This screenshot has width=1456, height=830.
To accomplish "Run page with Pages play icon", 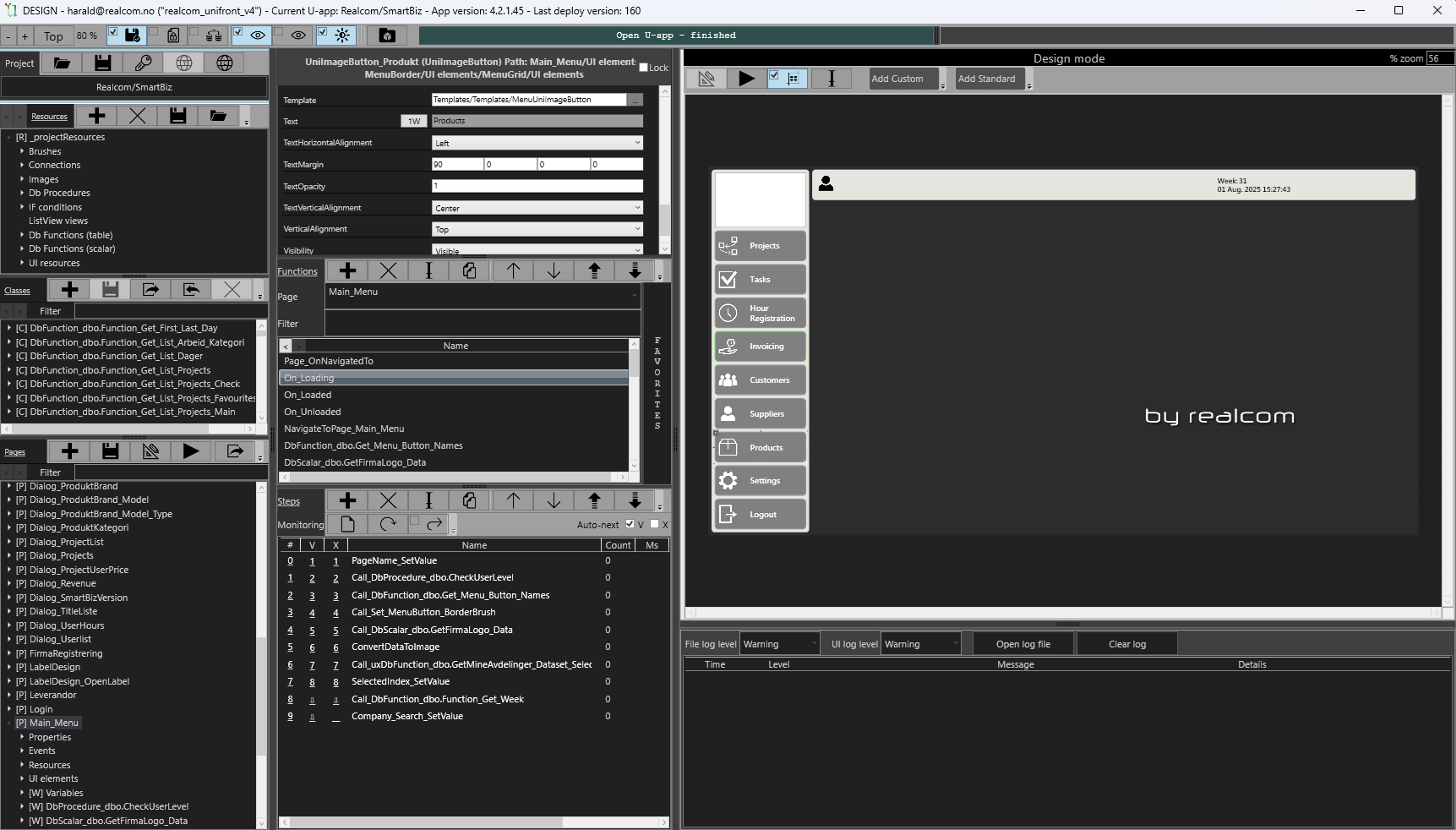I will (x=191, y=451).
